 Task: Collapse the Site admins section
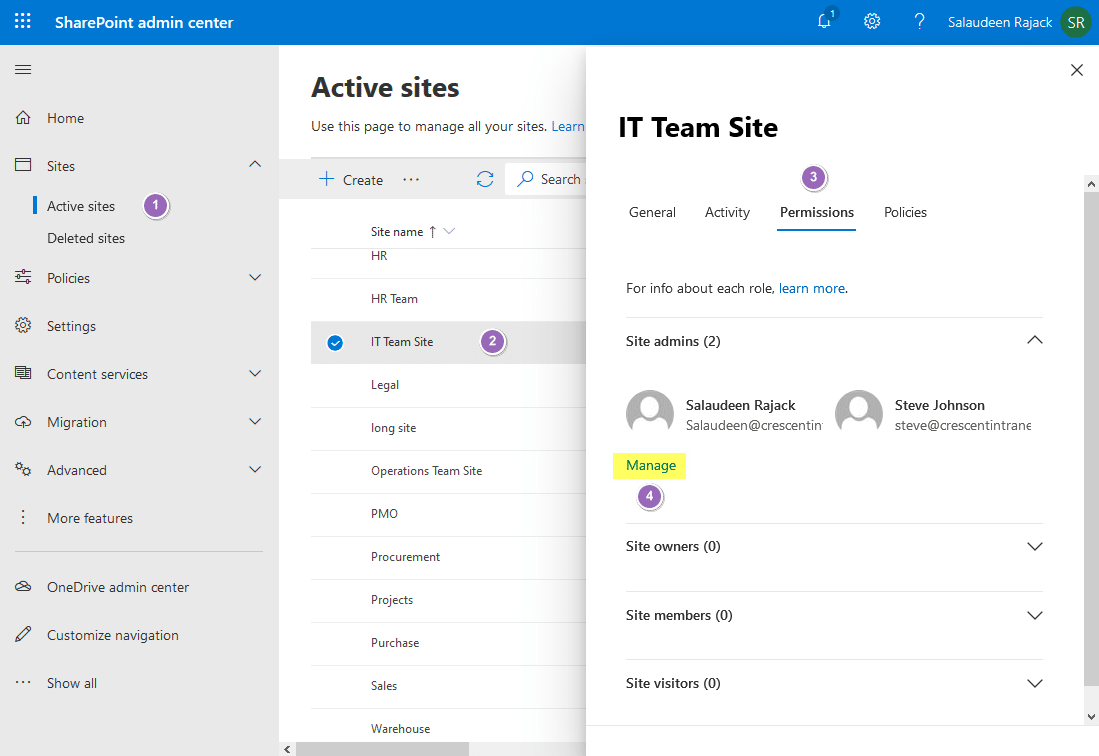pos(1034,341)
